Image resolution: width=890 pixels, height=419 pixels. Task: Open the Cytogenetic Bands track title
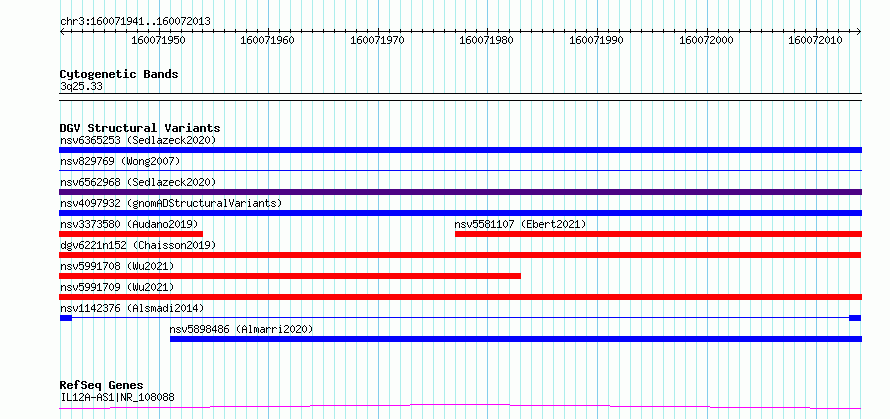(119, 74)
